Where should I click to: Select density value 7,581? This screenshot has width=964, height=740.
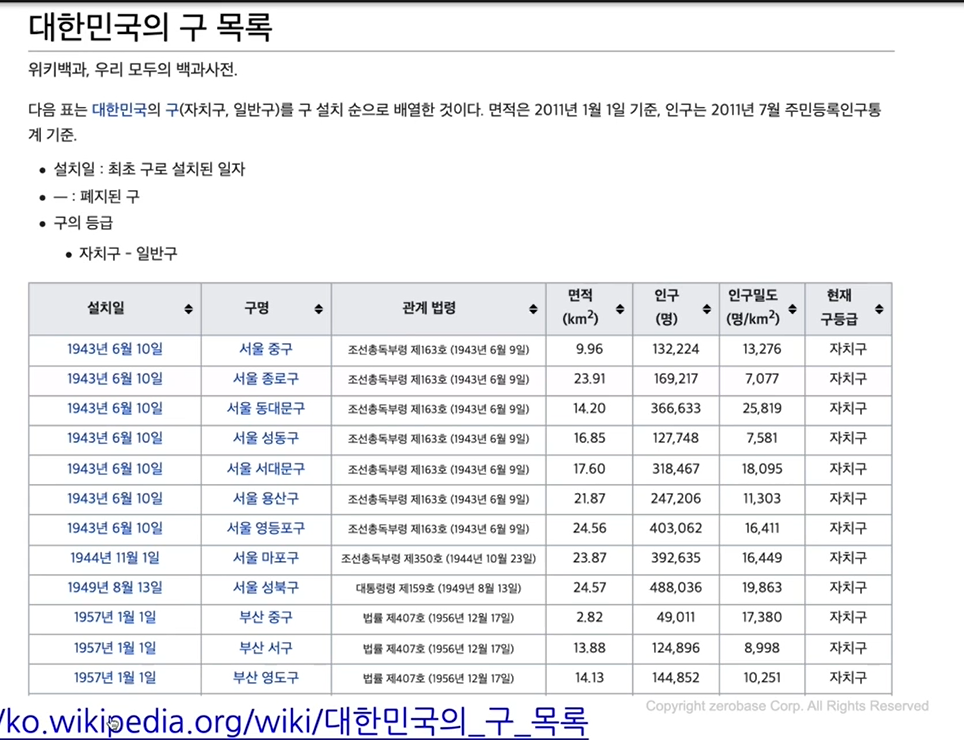(x=762, y=438)
